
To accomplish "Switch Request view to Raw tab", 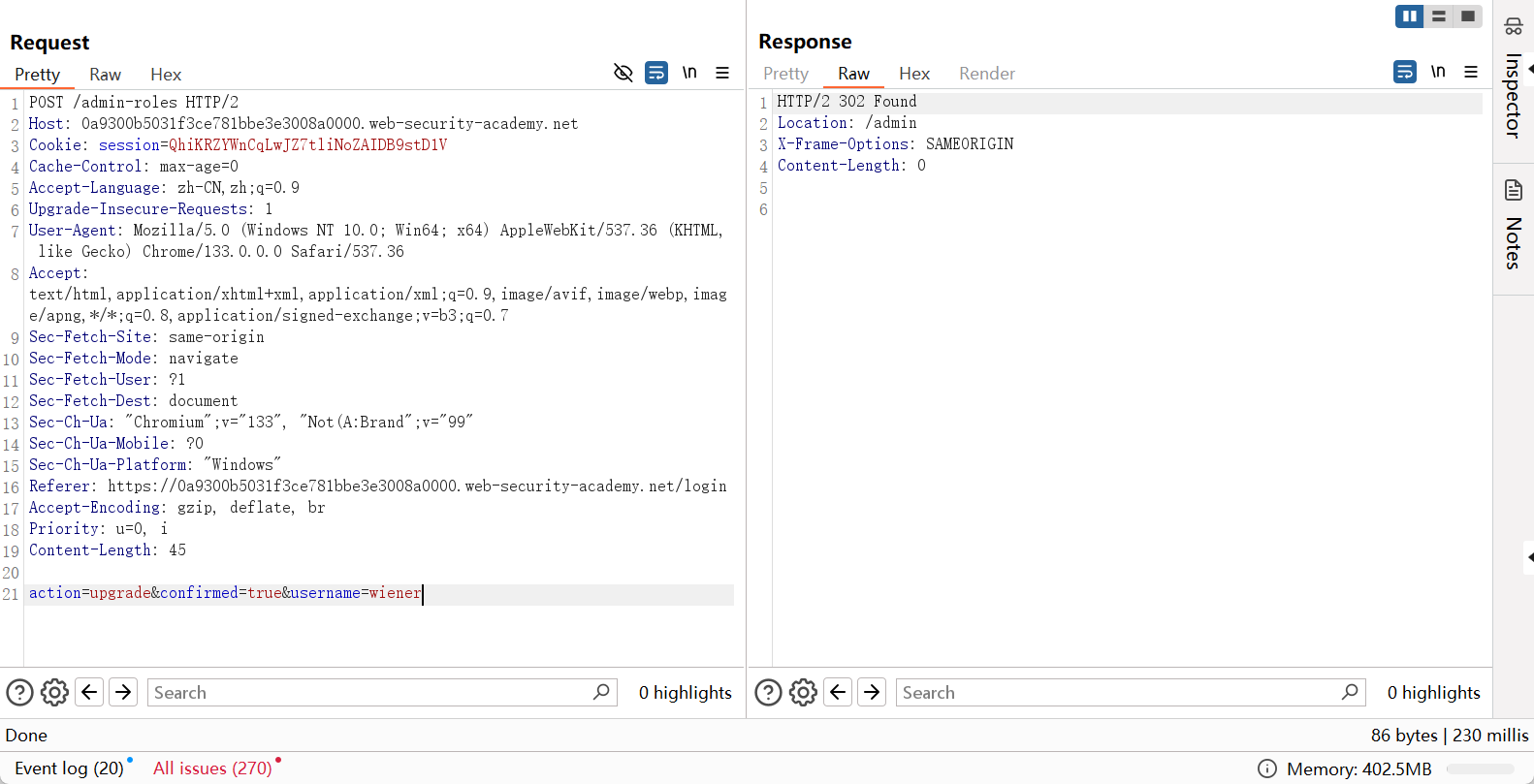I will click(105, 75).
